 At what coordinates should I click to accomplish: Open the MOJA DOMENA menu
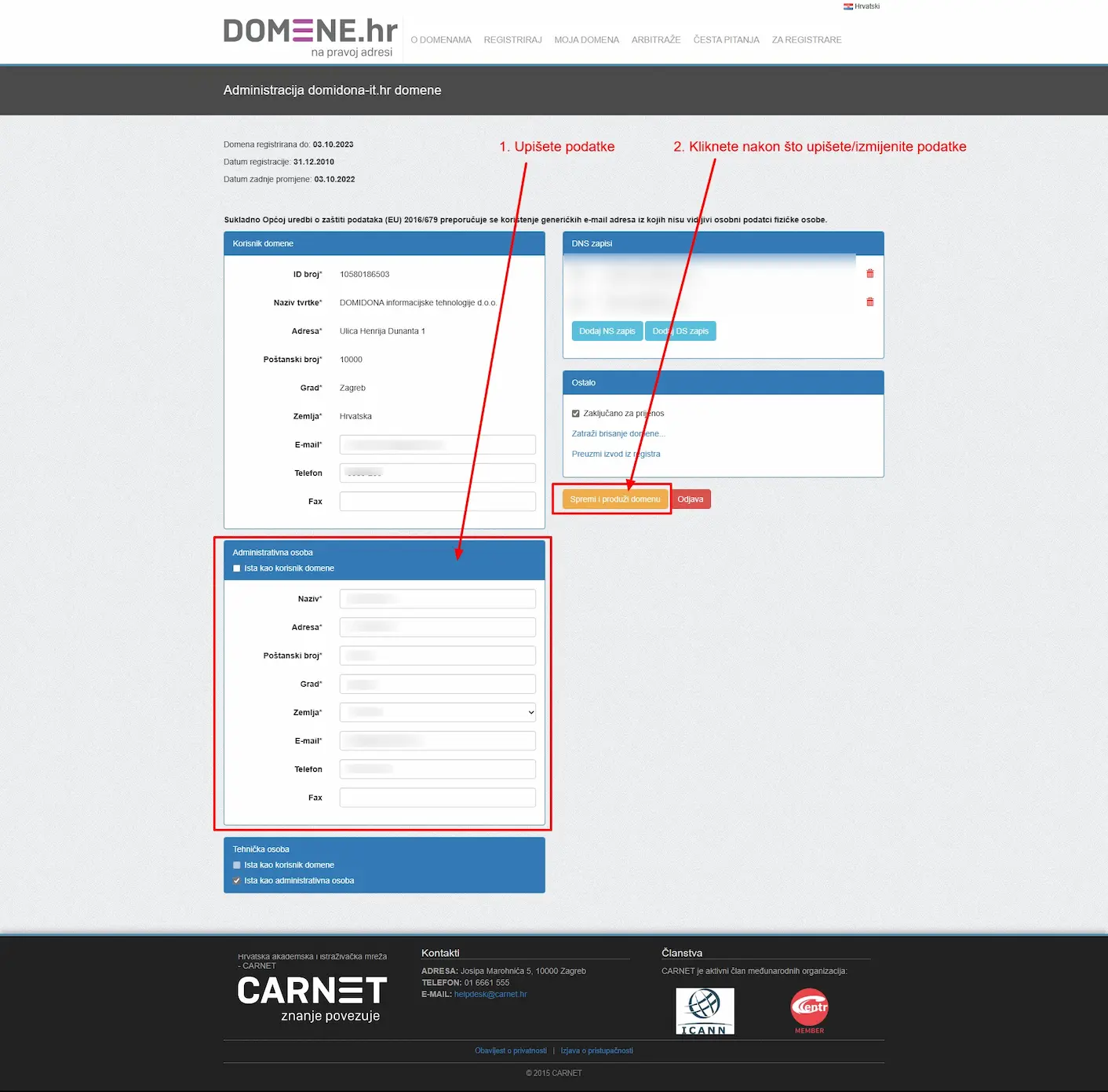pos(587,40)
